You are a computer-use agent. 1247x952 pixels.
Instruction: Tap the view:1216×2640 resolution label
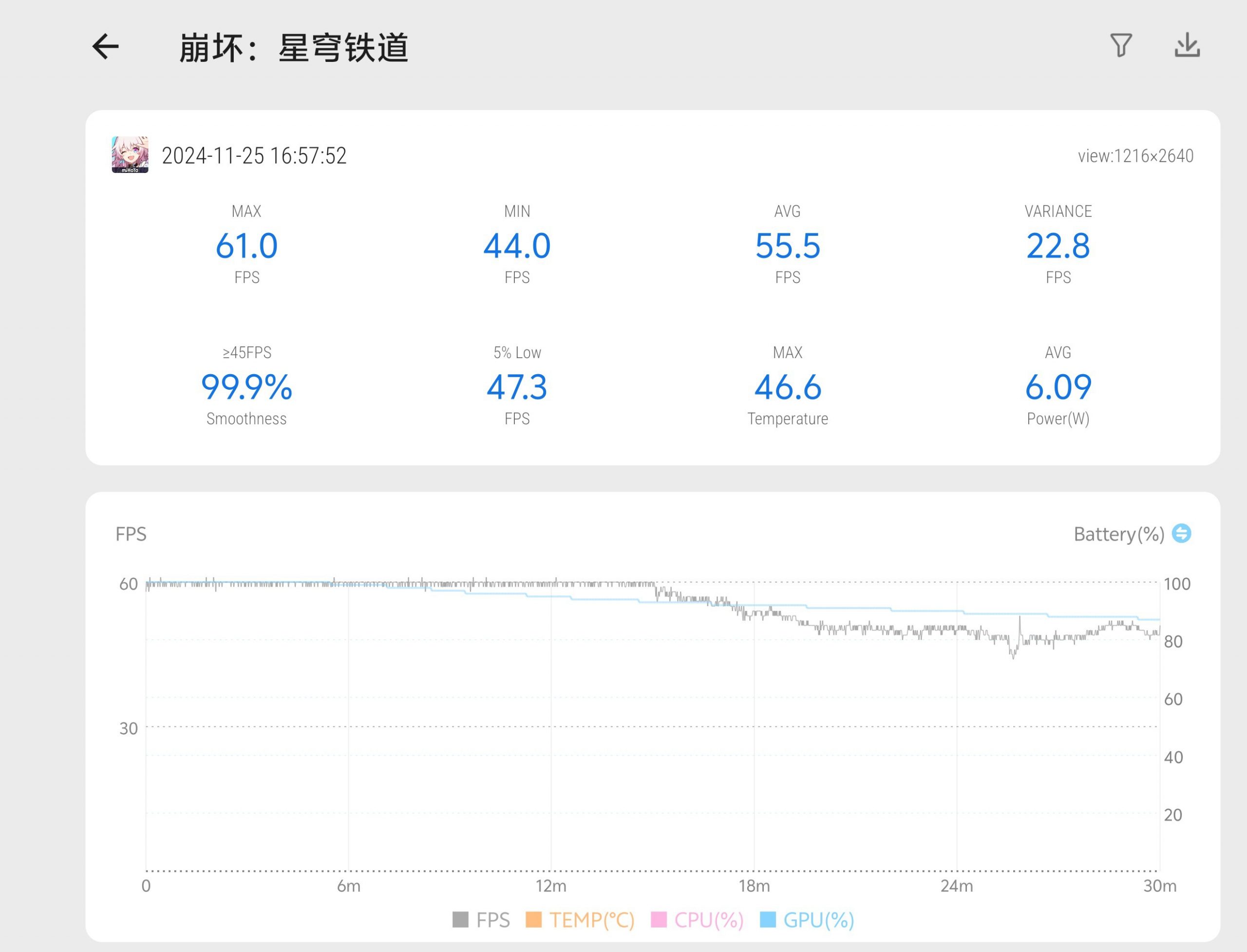(1135, 156)
